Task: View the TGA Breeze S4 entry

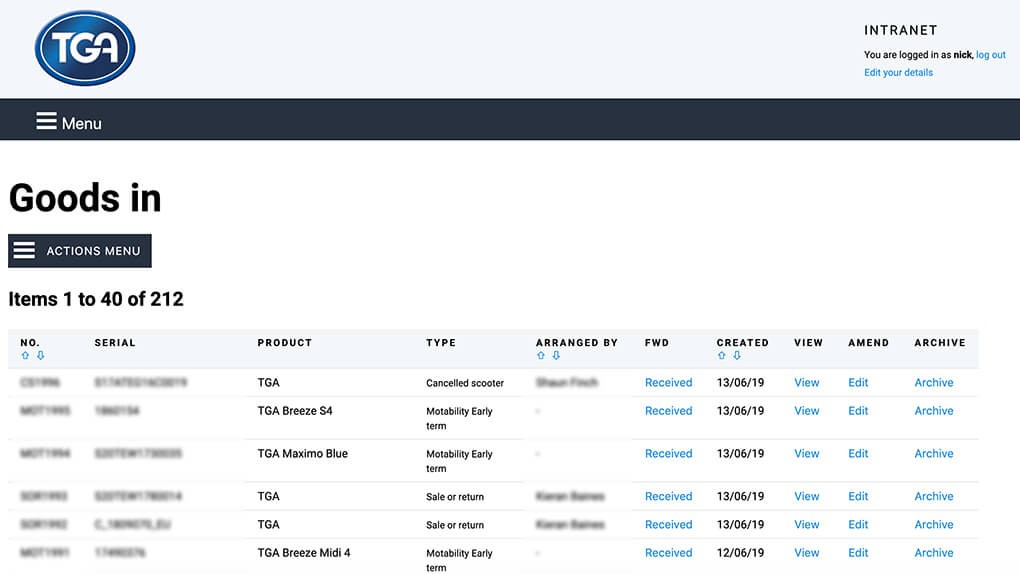Action: (807, 411)
